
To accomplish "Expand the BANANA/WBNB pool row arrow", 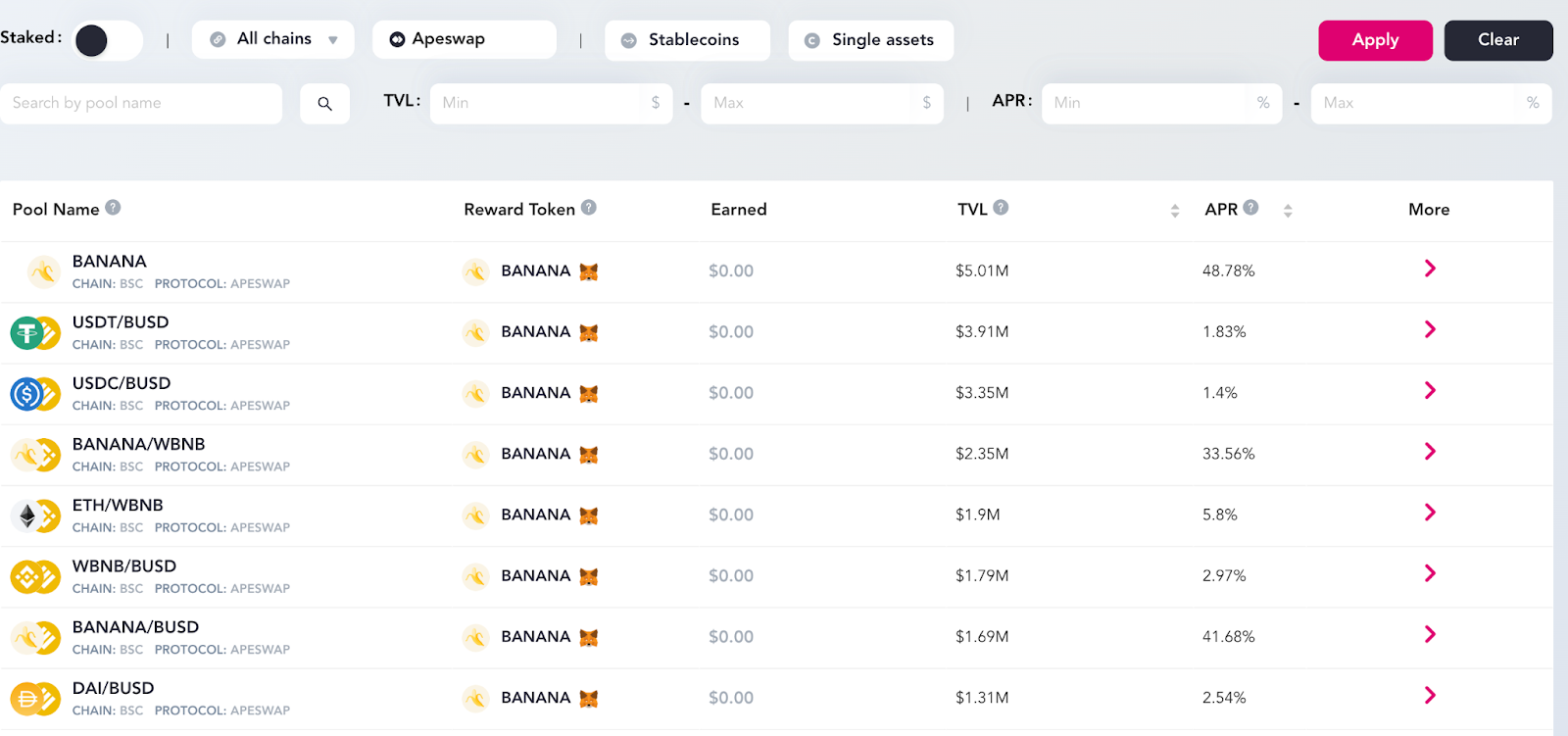I will tap(1430, 451).
